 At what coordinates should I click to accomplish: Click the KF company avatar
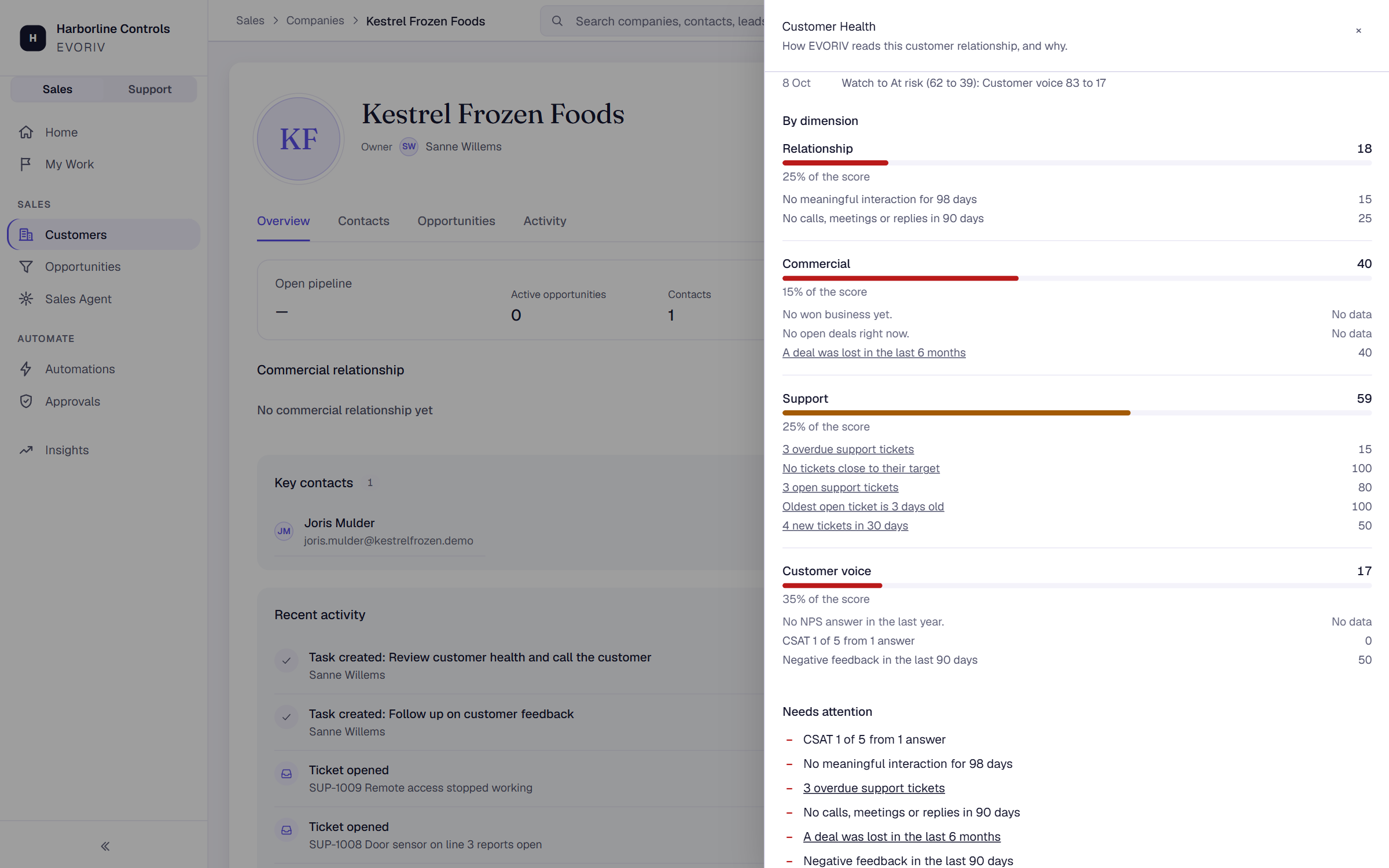click(299, 139)
